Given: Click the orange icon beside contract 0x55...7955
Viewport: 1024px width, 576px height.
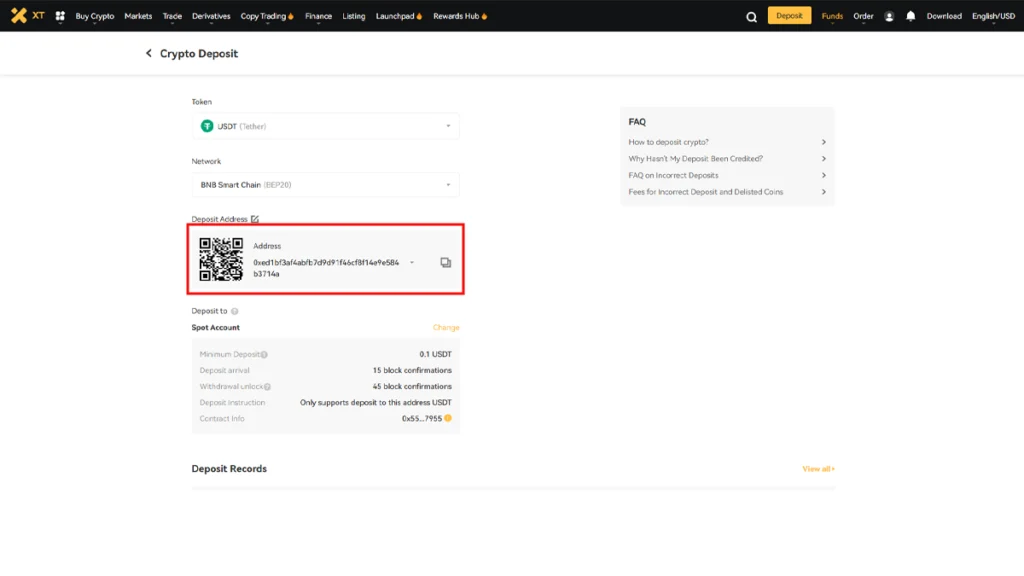Looking at the screenshot, I should pyautogui.click(x=448, y=419).
